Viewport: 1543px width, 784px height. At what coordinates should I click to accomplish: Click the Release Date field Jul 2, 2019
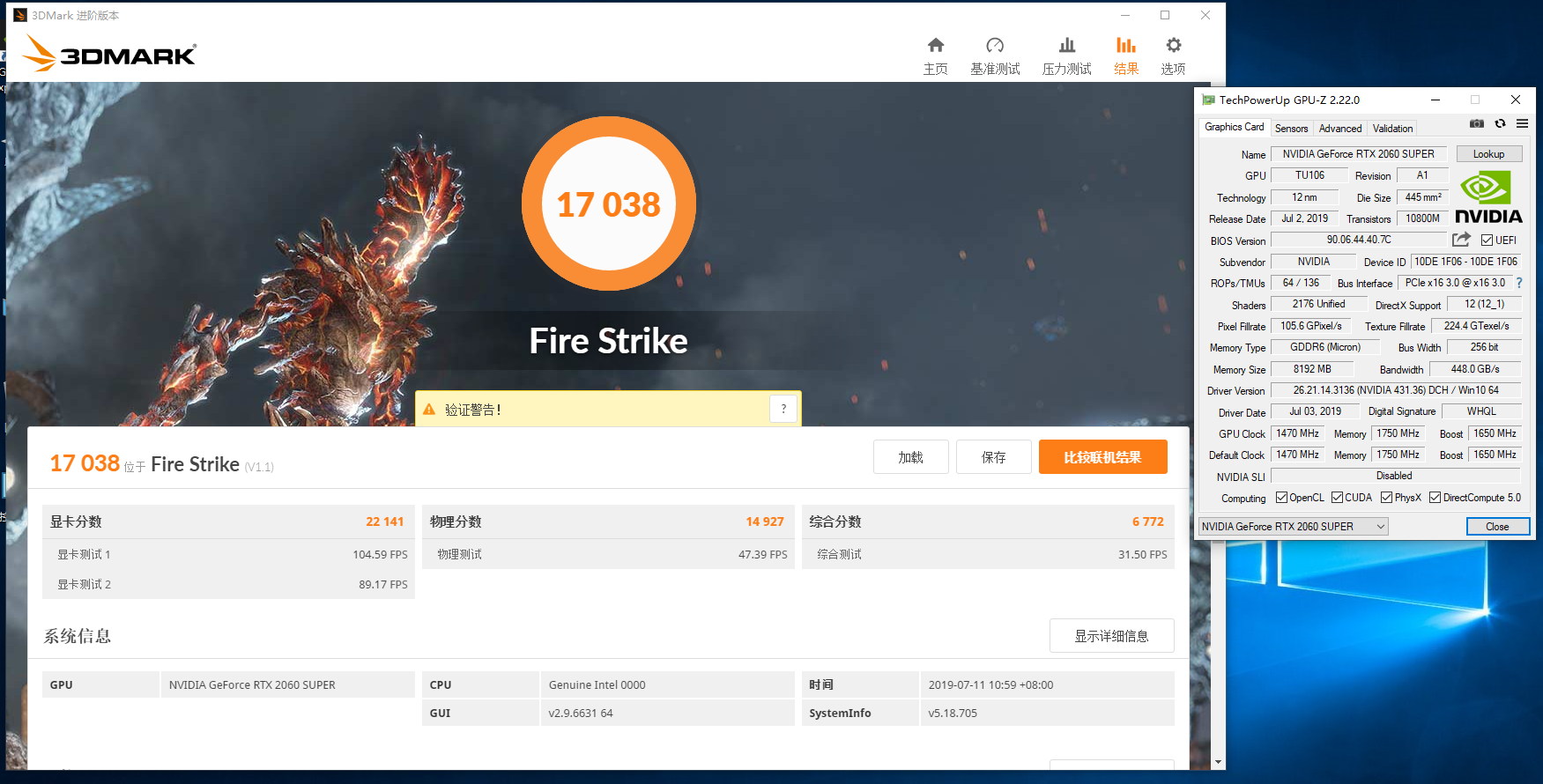point(1304,218)
